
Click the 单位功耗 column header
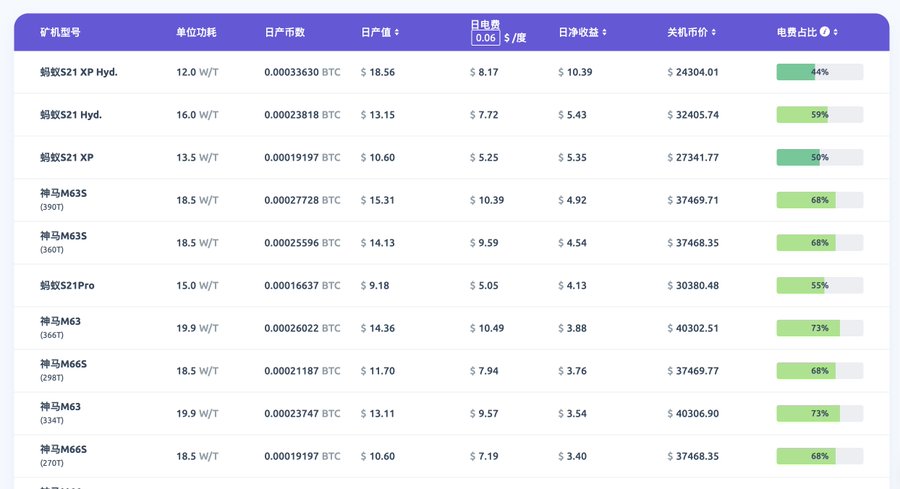point(196,32)
